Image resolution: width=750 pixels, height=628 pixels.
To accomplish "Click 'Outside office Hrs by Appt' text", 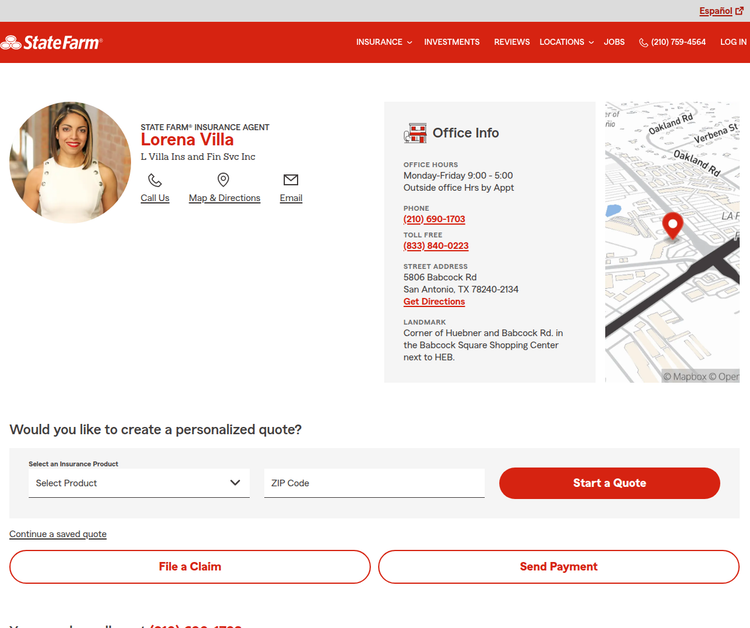I will tap(459, 188).
